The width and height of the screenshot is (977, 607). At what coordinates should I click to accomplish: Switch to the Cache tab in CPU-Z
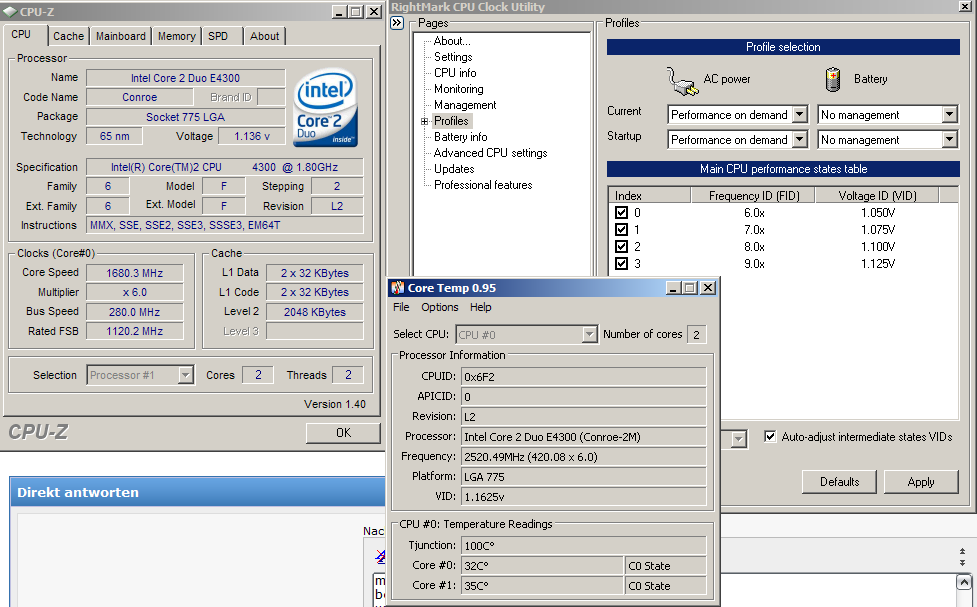pos(68,36)
